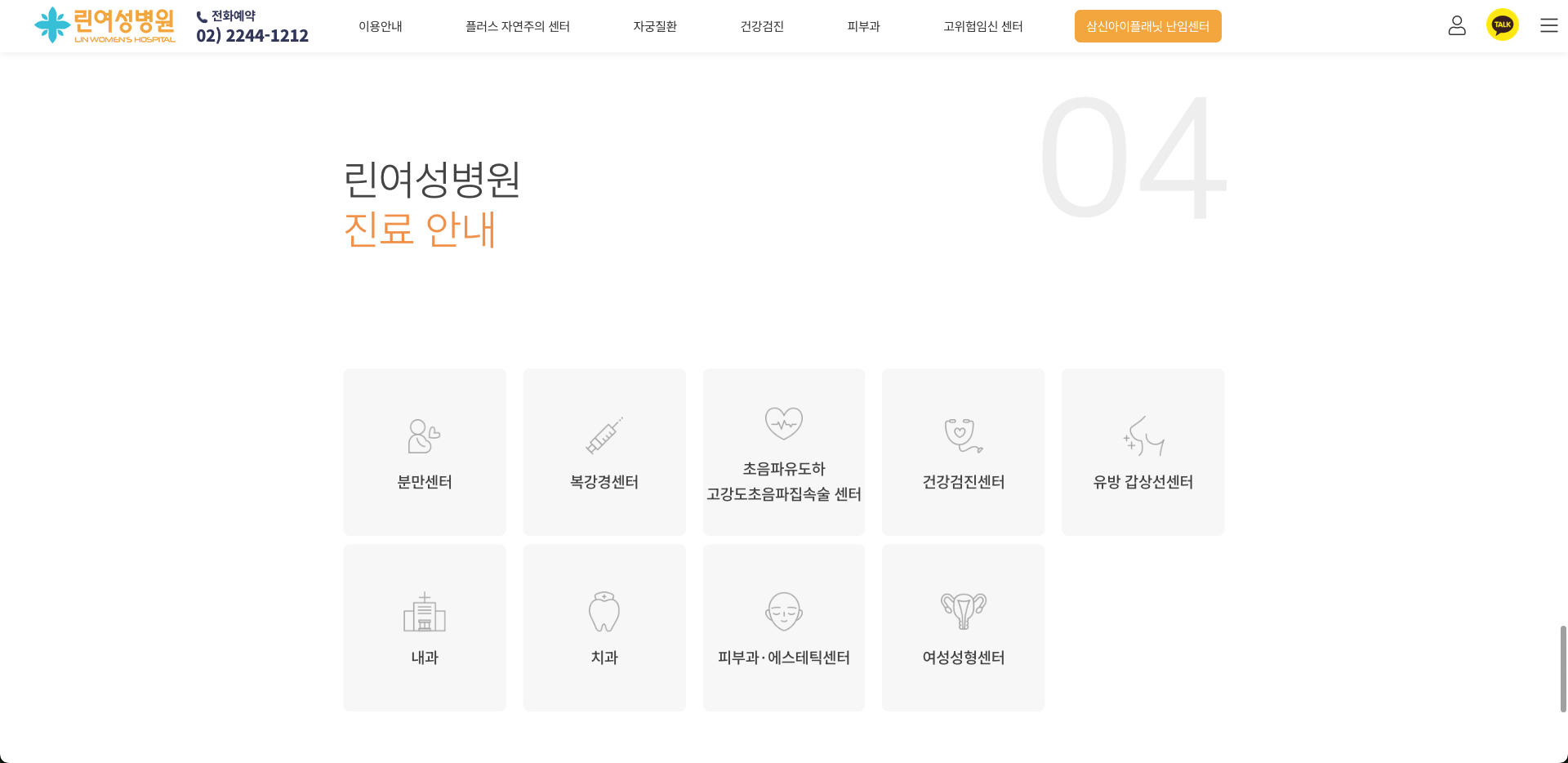1568x763 pixels.
Task: Call the number 02) 2244-1212
Action: pos(252,36)
